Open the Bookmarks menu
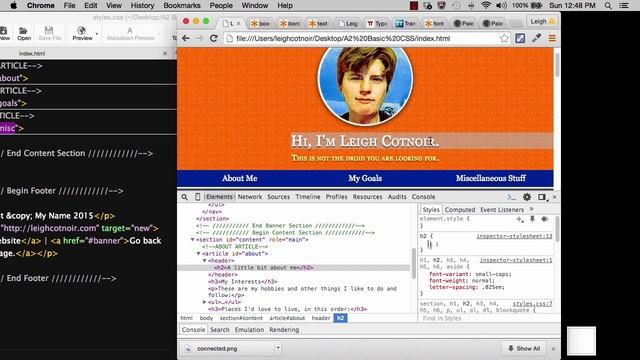This screenshot has height=360, width=640. (x=182, y=6)
